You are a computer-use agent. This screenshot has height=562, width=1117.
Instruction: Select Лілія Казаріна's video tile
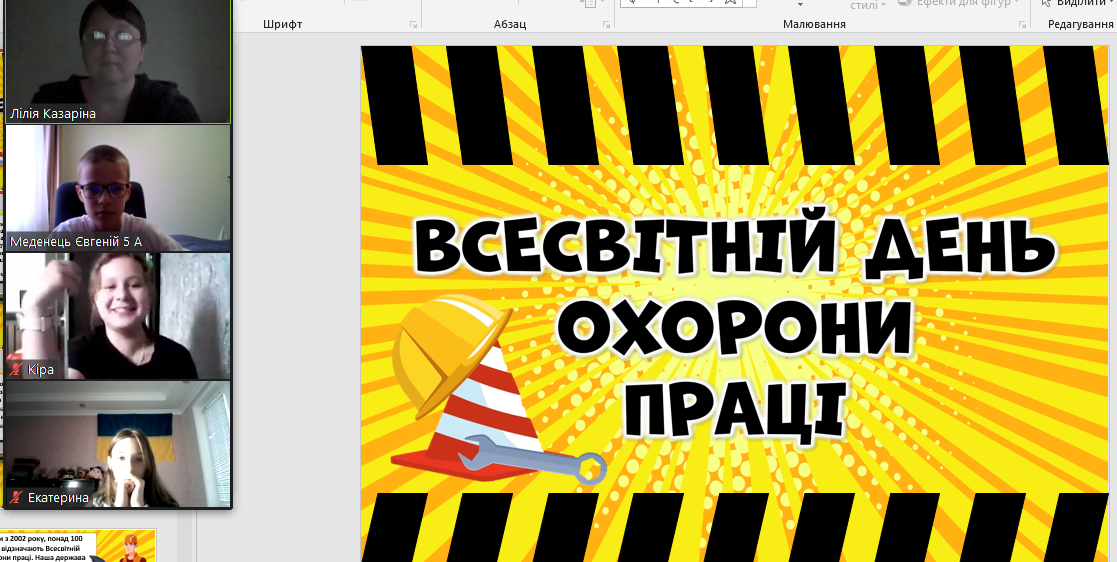118,61
